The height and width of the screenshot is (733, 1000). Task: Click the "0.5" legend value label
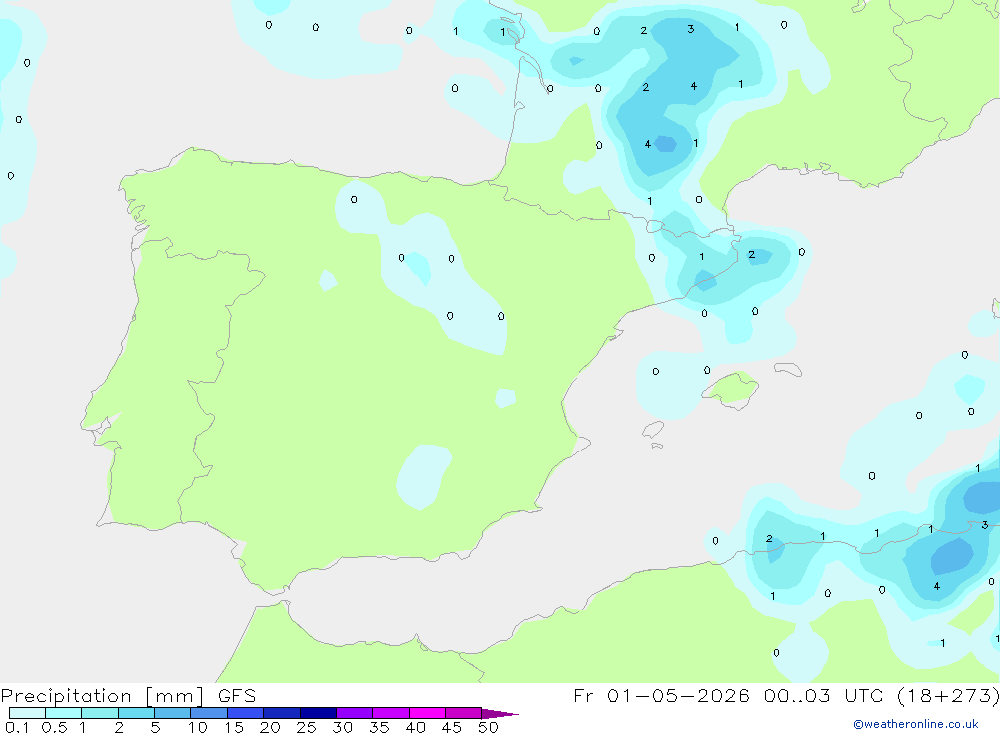[54, 727]
